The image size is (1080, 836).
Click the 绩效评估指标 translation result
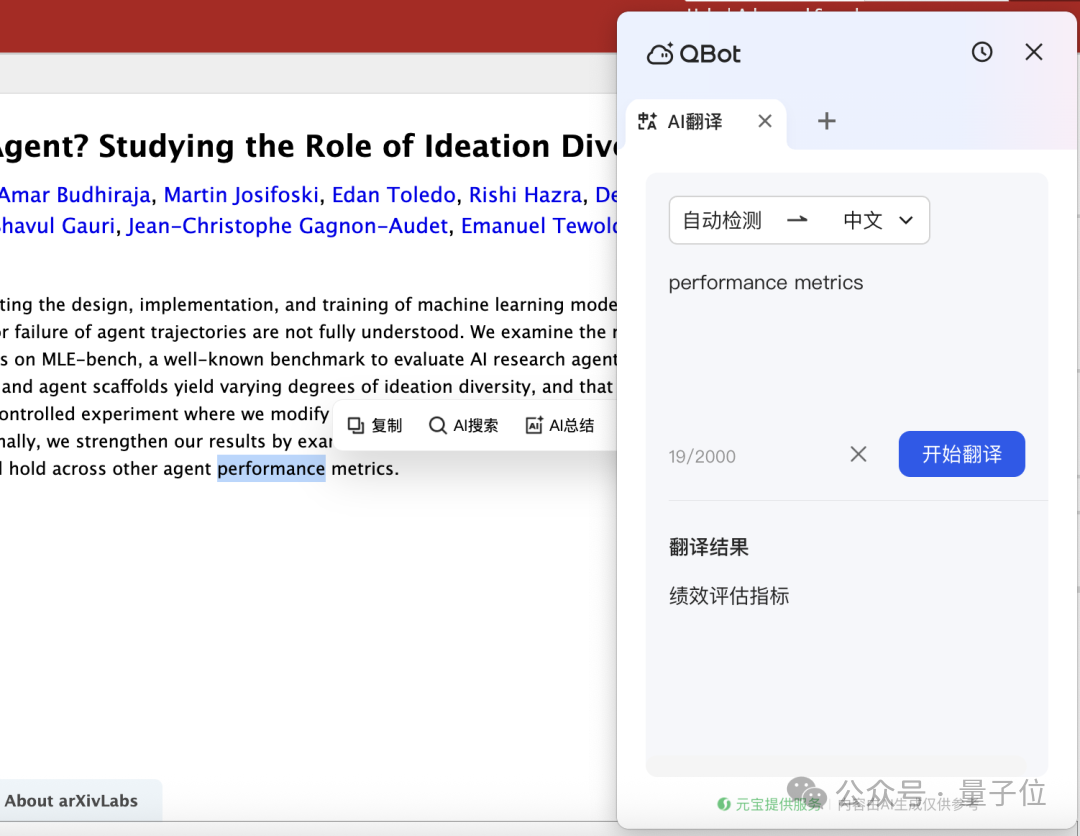pyautogui.click(x=729, y=596)
